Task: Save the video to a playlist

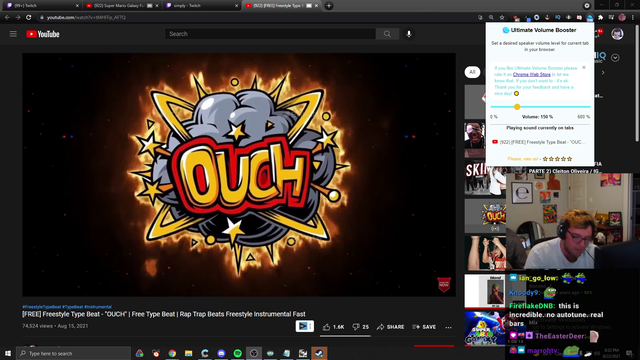Action: point(424,327)
